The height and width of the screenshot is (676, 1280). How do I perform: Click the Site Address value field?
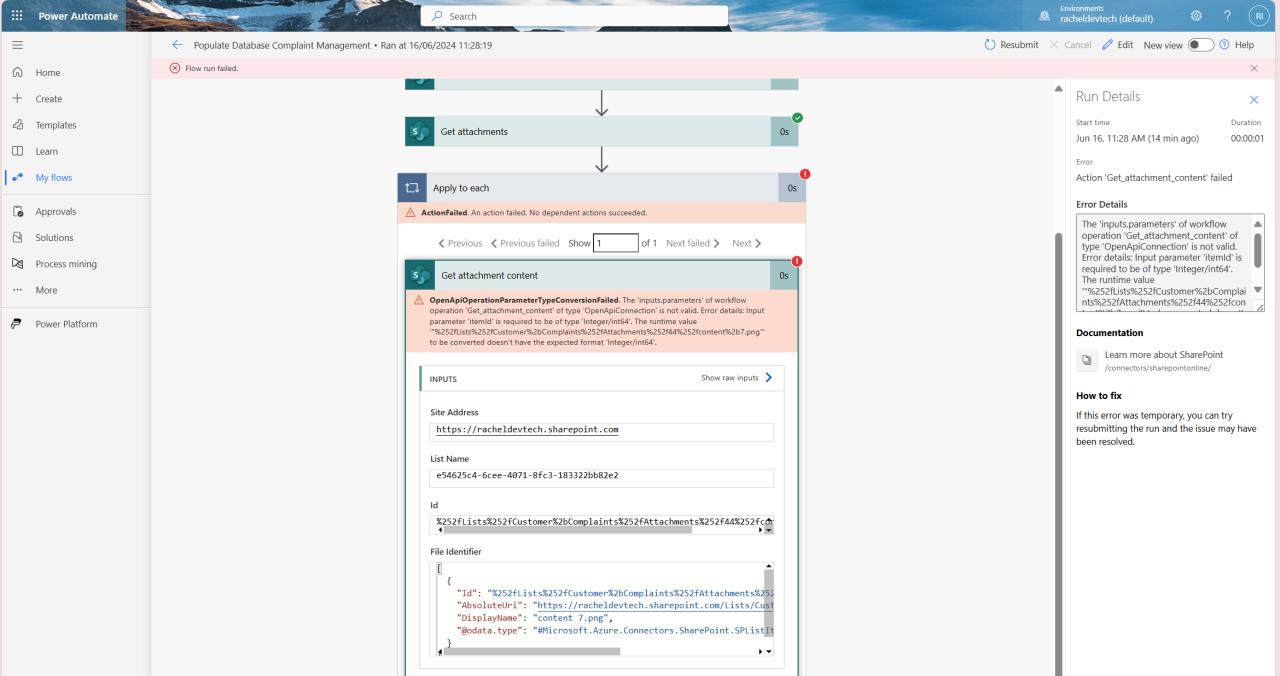(x=602, y=431)
